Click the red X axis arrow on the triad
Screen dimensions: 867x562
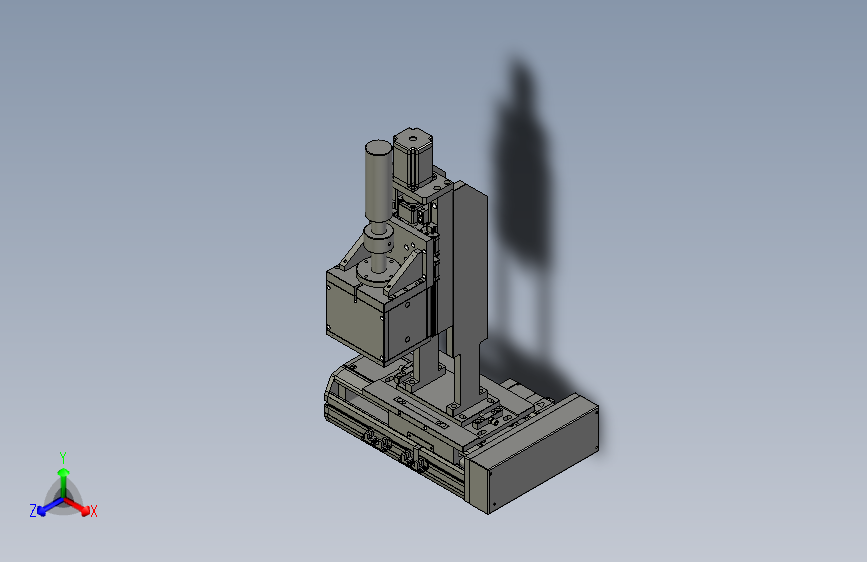(78, 506)
